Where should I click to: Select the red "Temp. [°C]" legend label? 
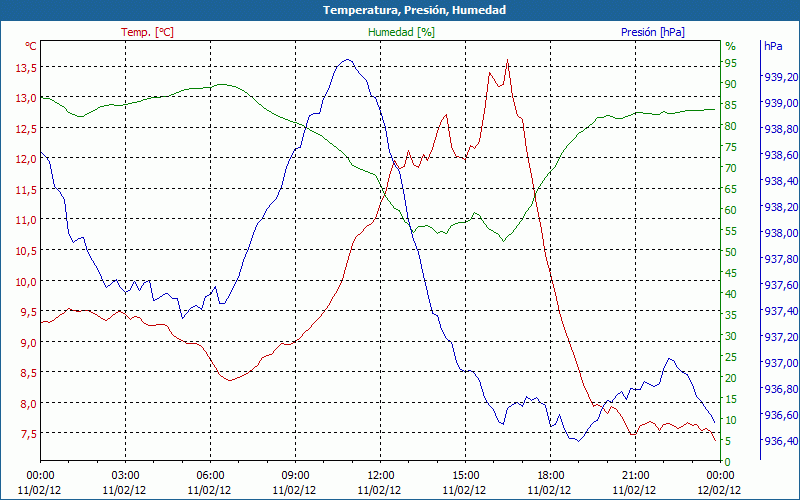click(147, 32)
